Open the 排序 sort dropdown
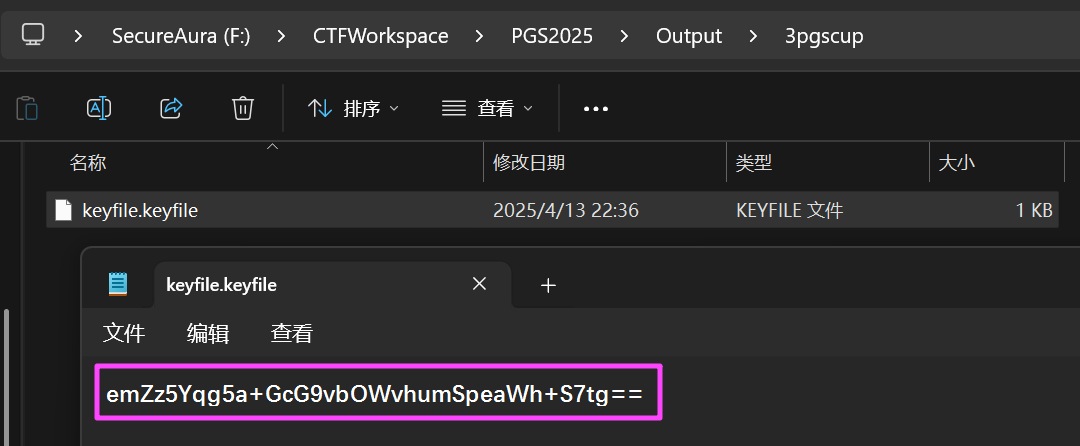Screen dimensions: 1080x446 coord(353,108)
